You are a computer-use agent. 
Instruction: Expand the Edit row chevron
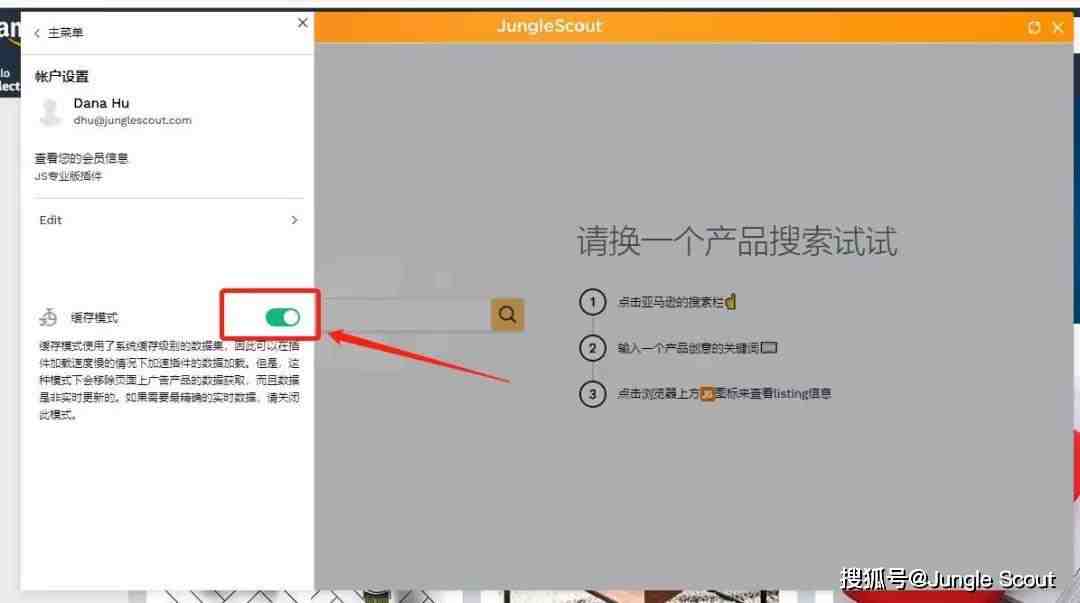click(x=294, y=220)
